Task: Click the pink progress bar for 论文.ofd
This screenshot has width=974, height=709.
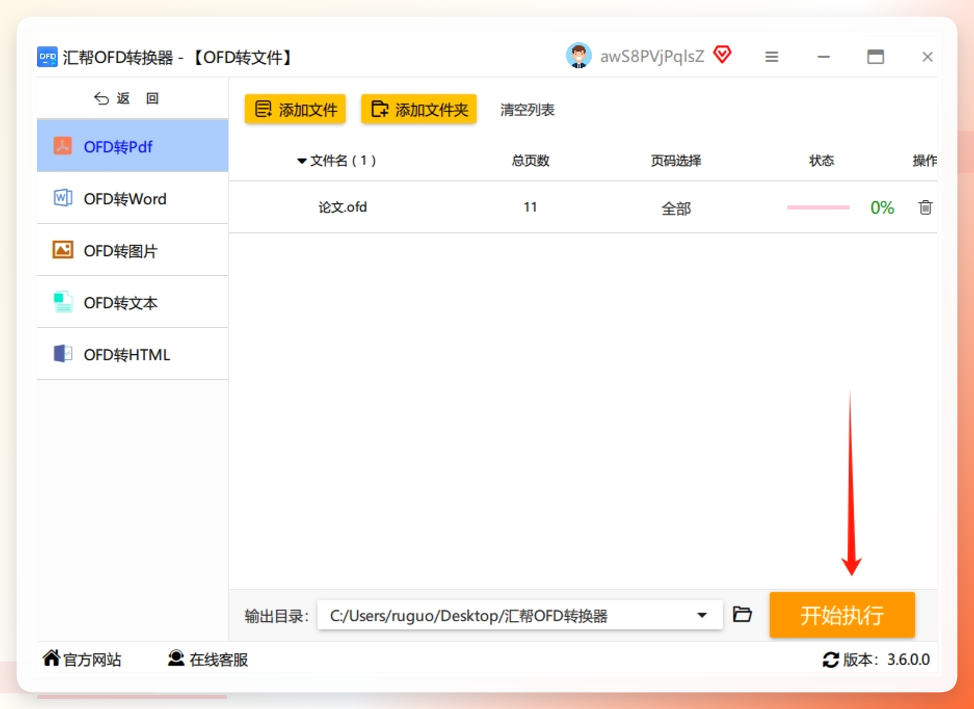Action: point(818,207)
